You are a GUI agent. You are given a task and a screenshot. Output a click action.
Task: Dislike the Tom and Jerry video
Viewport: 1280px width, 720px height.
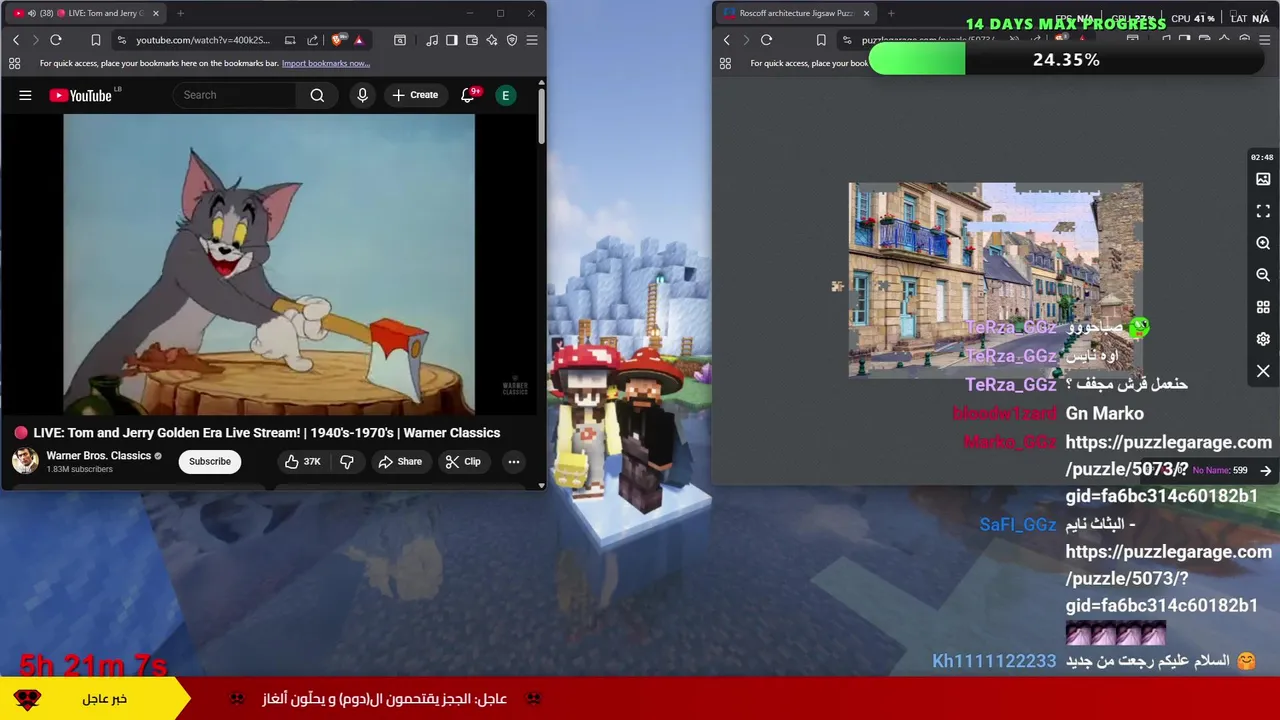click(x=347, y=461)
